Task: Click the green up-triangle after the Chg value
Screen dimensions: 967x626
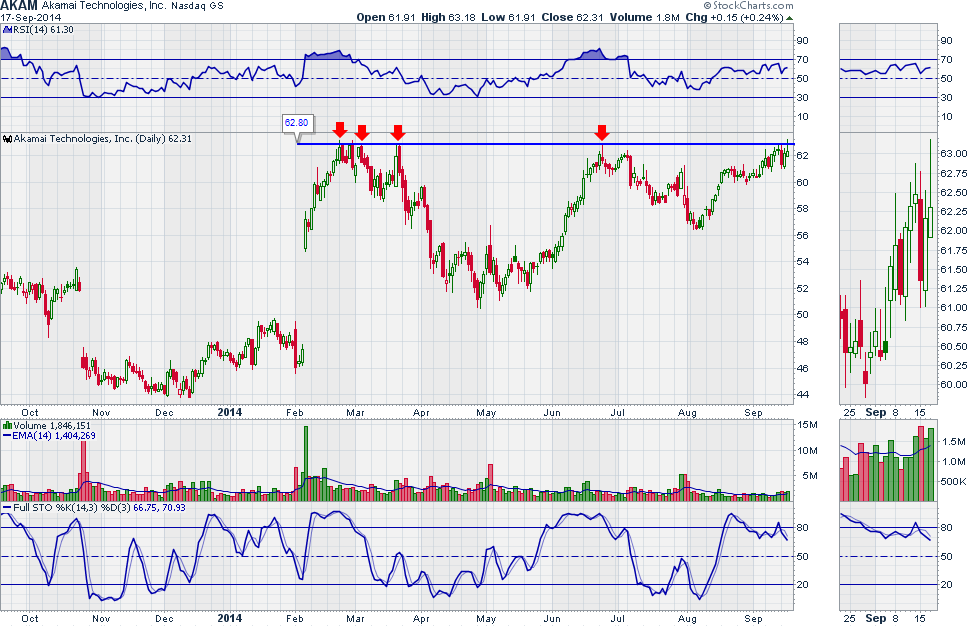Action: click(790, 18)
